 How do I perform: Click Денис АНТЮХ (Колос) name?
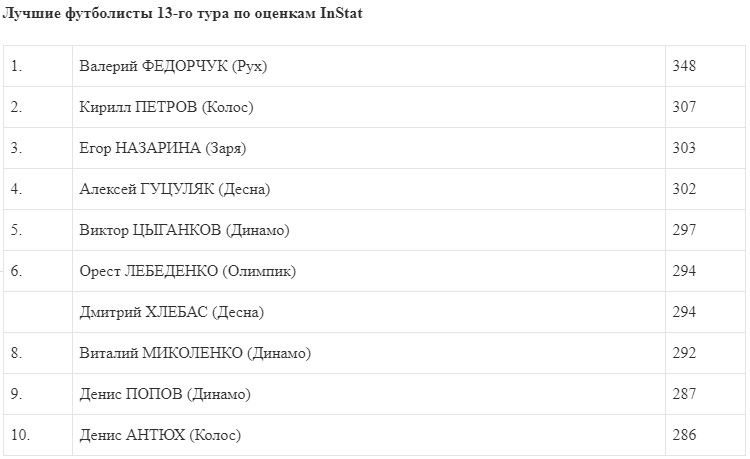tap(159, 435)
